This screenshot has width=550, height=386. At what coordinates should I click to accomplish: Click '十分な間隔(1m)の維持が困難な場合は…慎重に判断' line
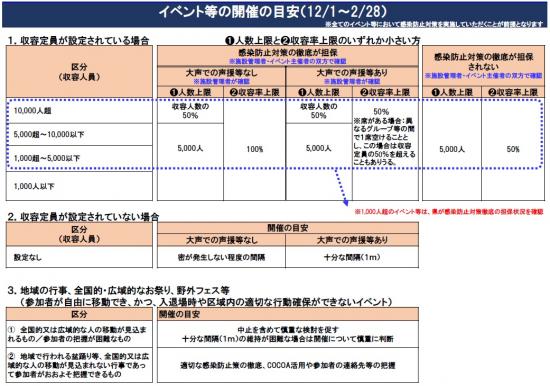point(288,339)
